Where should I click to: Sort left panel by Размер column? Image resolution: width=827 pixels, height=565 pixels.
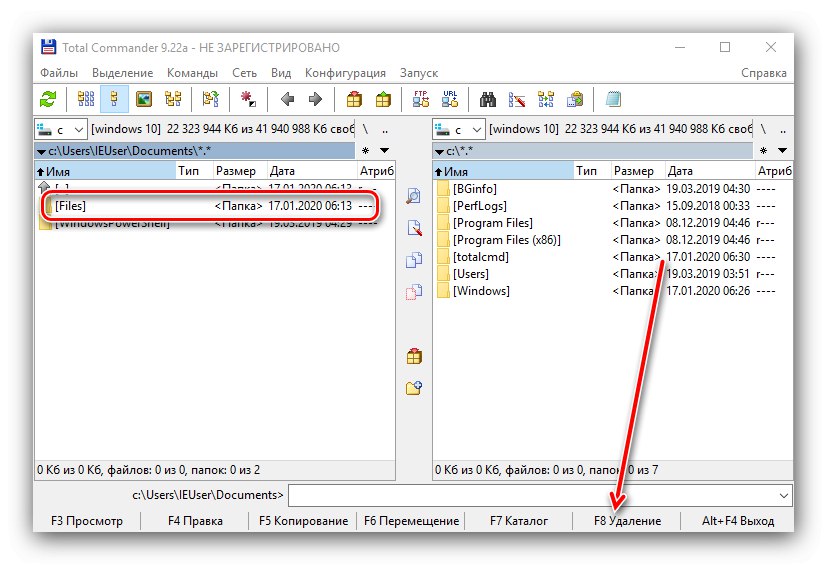tap(239, 171)
